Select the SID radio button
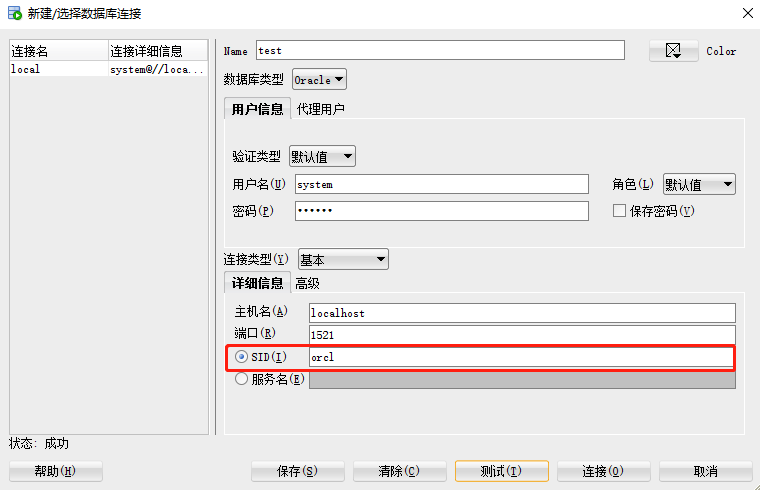 [x=241, y=357]
